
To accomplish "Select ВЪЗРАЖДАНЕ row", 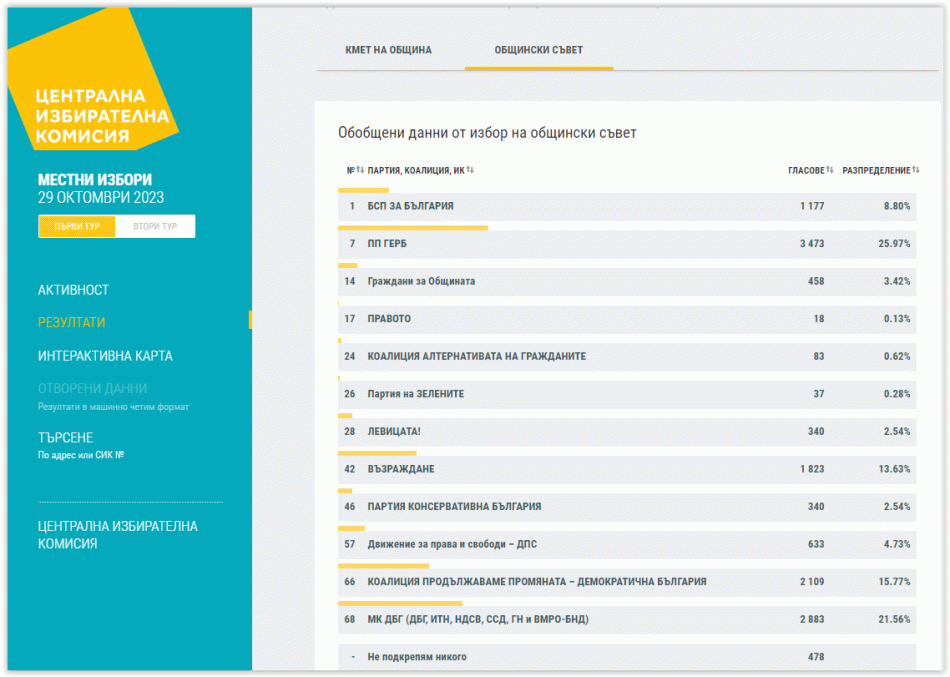I will coord(627,470).
